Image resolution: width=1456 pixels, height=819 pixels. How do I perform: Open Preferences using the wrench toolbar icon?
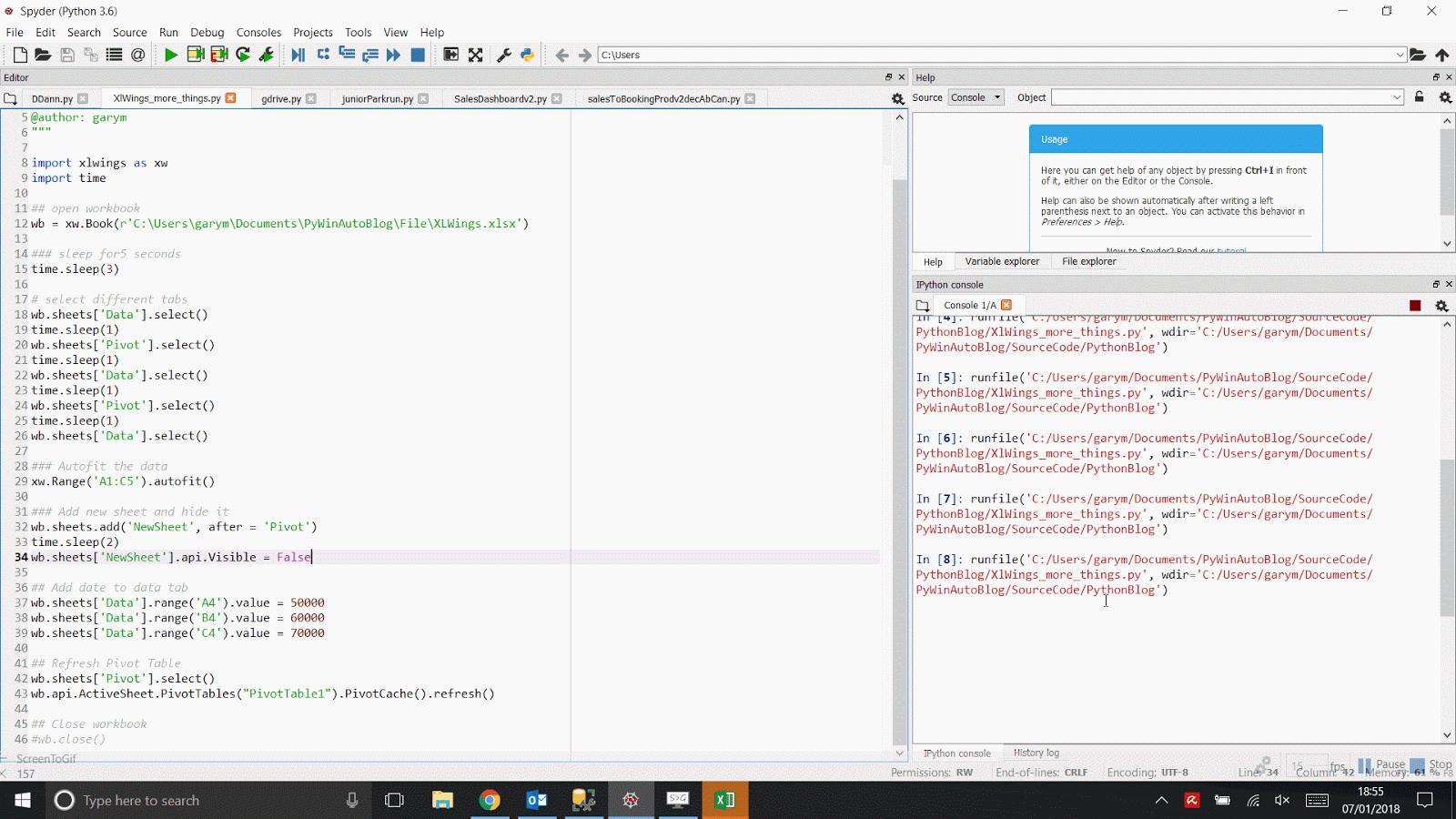503,55
